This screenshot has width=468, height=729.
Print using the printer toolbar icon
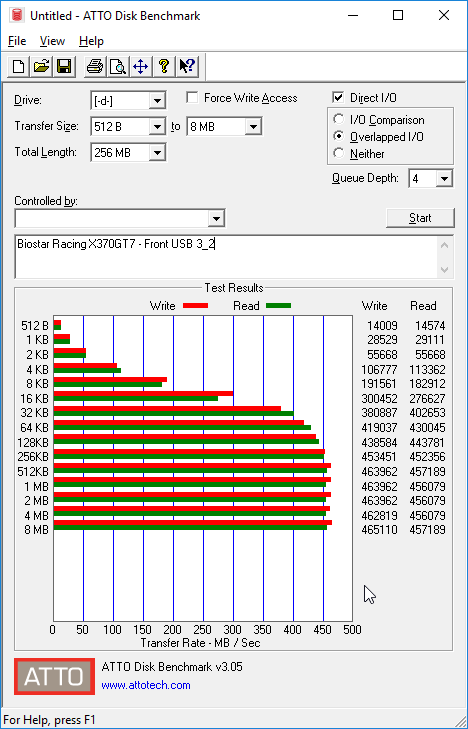click(x=95, y=66)
